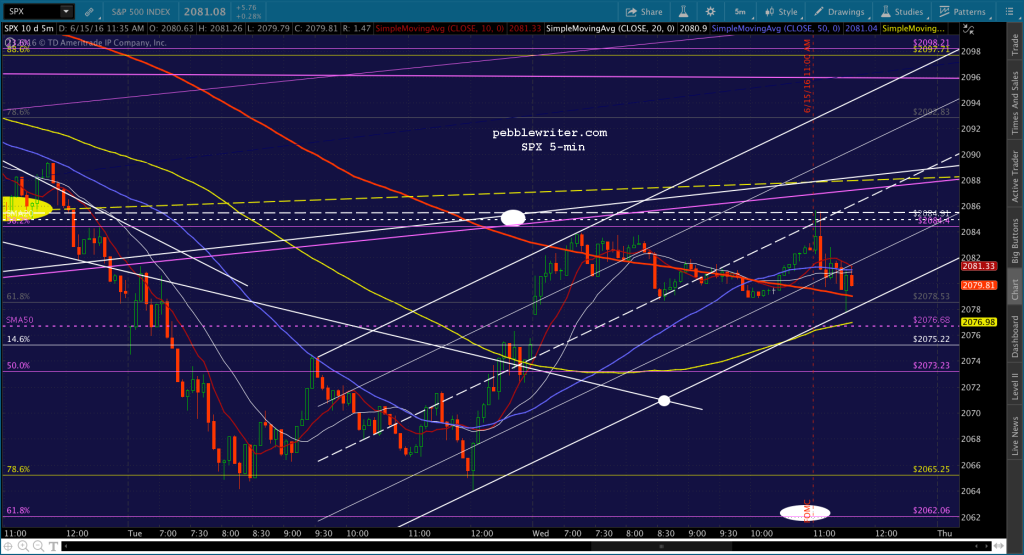Click the expand time axis arrows icon
This screenshot has width=1024, height=555.
click(x=997, y=546)
